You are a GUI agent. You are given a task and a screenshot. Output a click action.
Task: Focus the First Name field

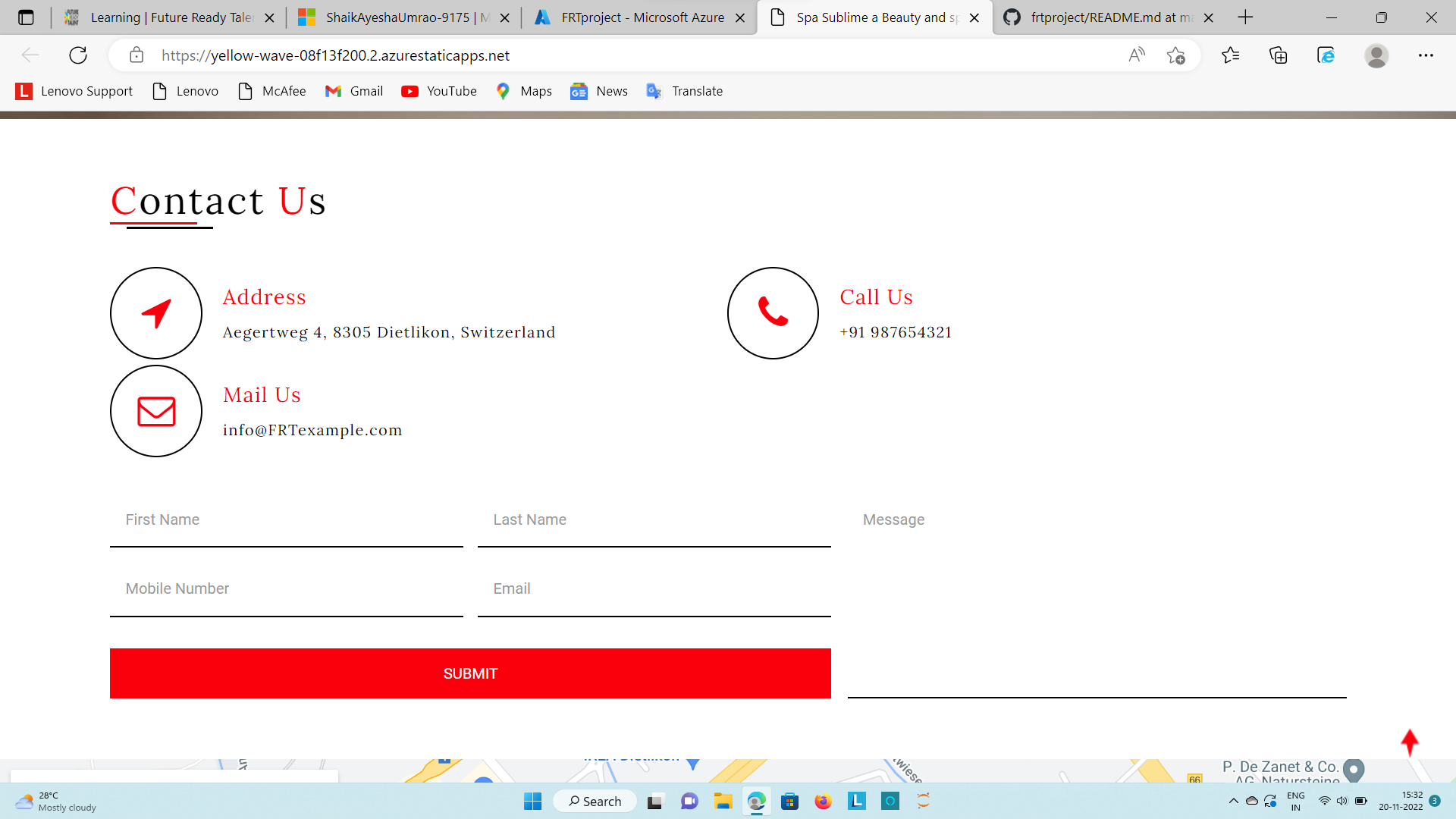(286, 520)
